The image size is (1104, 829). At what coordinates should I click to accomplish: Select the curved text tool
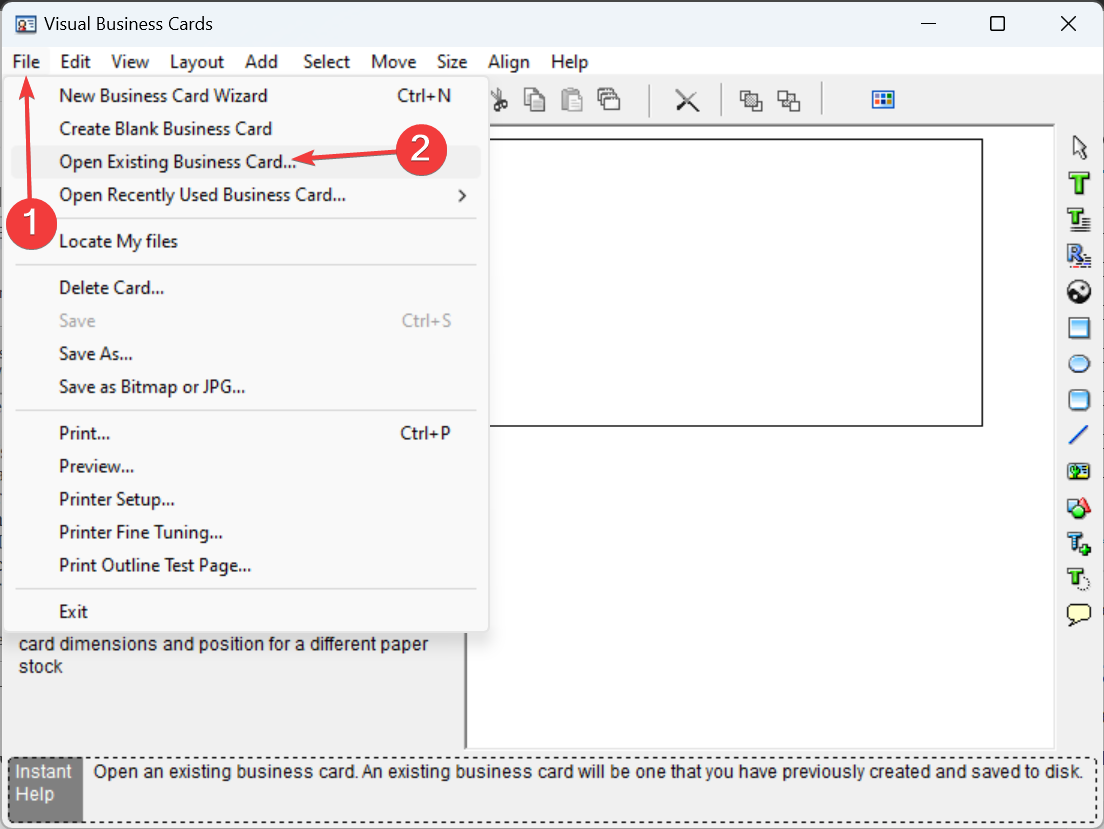[1079, 579]
